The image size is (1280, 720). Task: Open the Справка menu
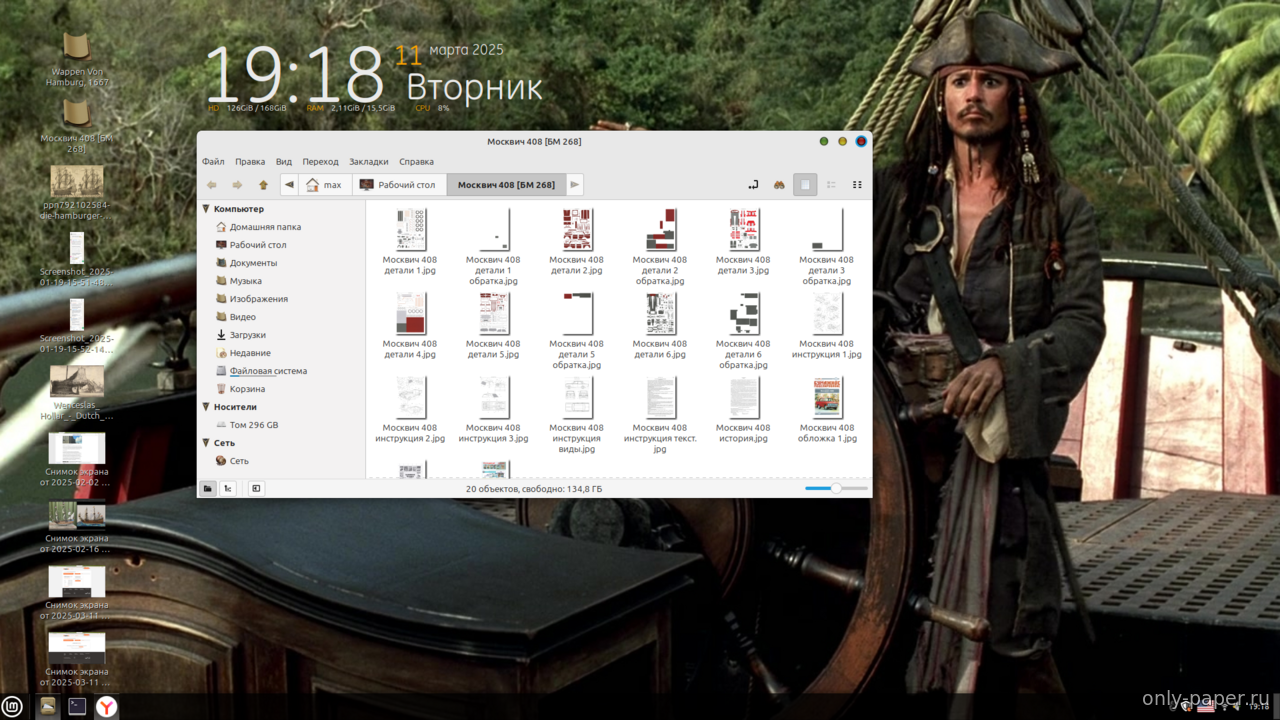coord(416,162)
